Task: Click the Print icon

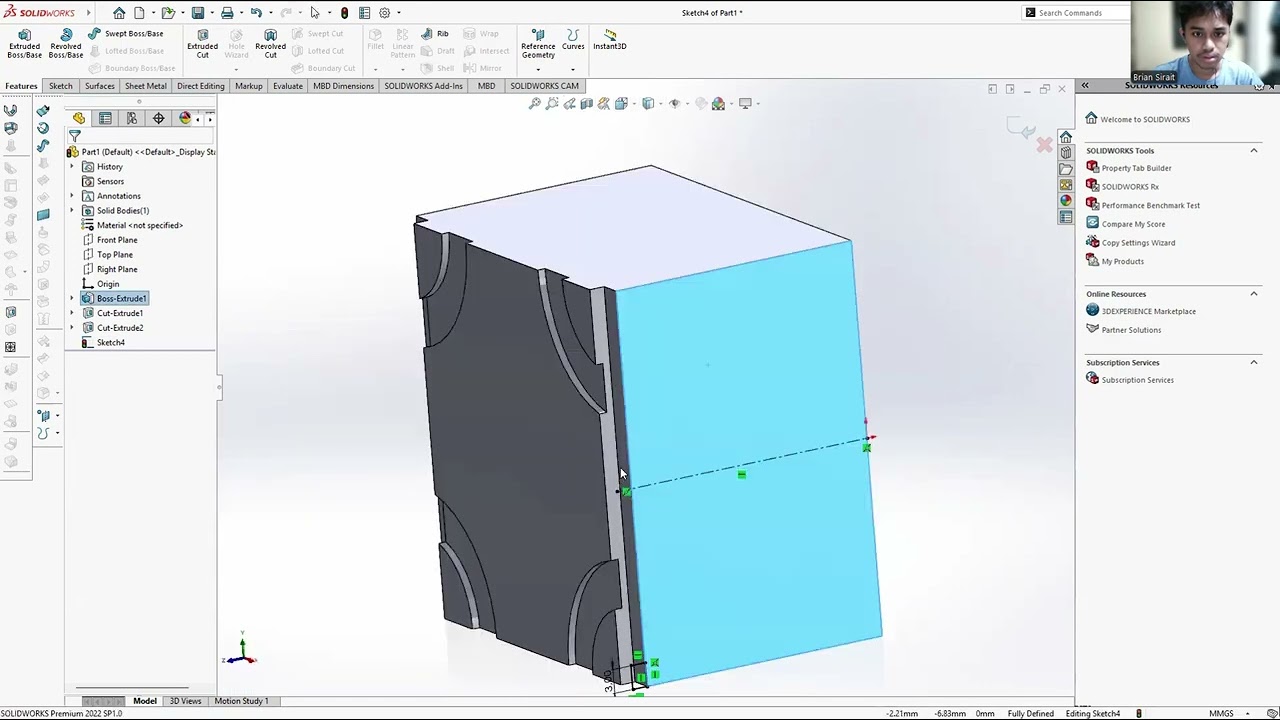Action: (x=227, y=13)
